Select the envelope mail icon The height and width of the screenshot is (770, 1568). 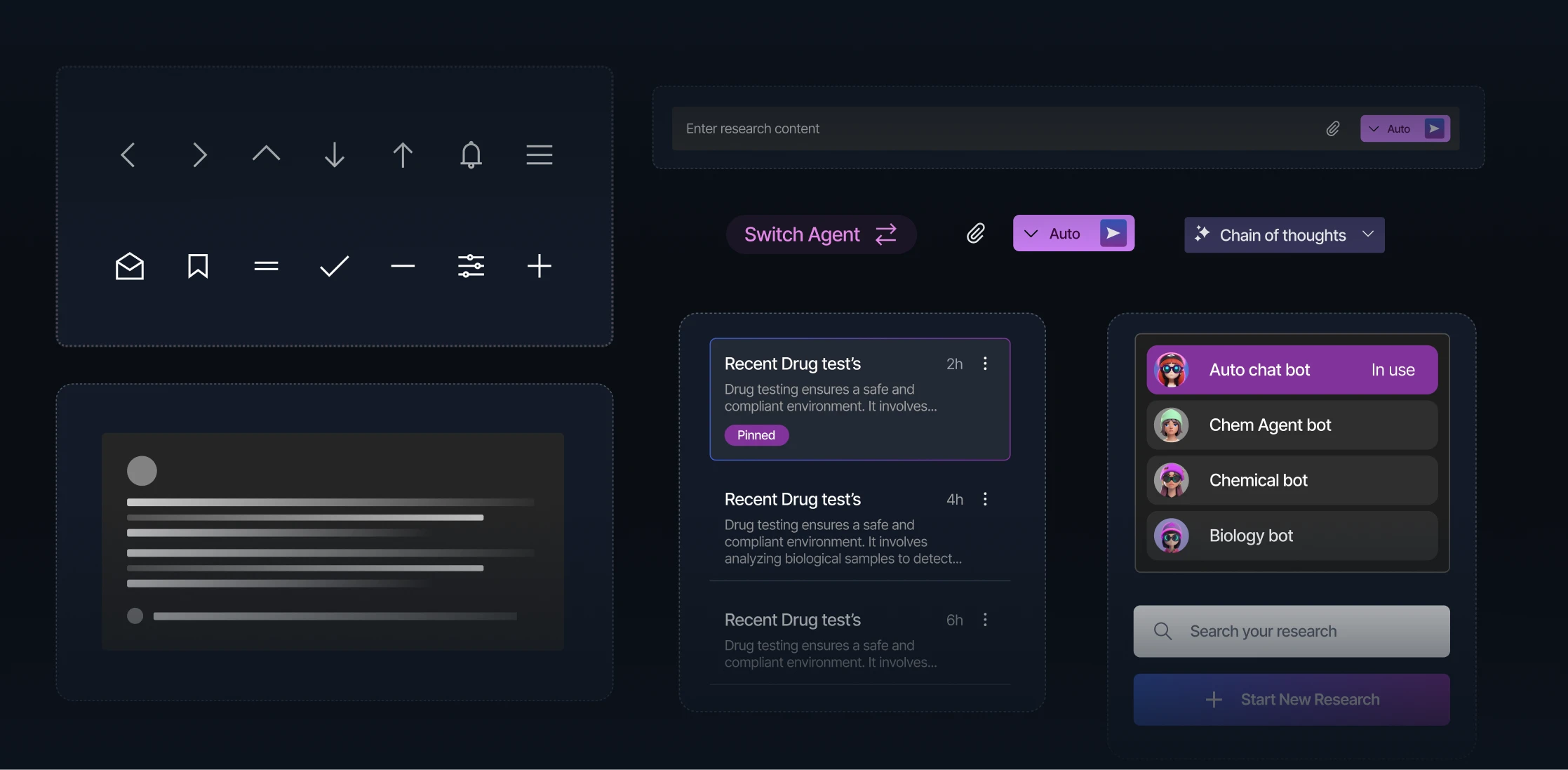129,266
